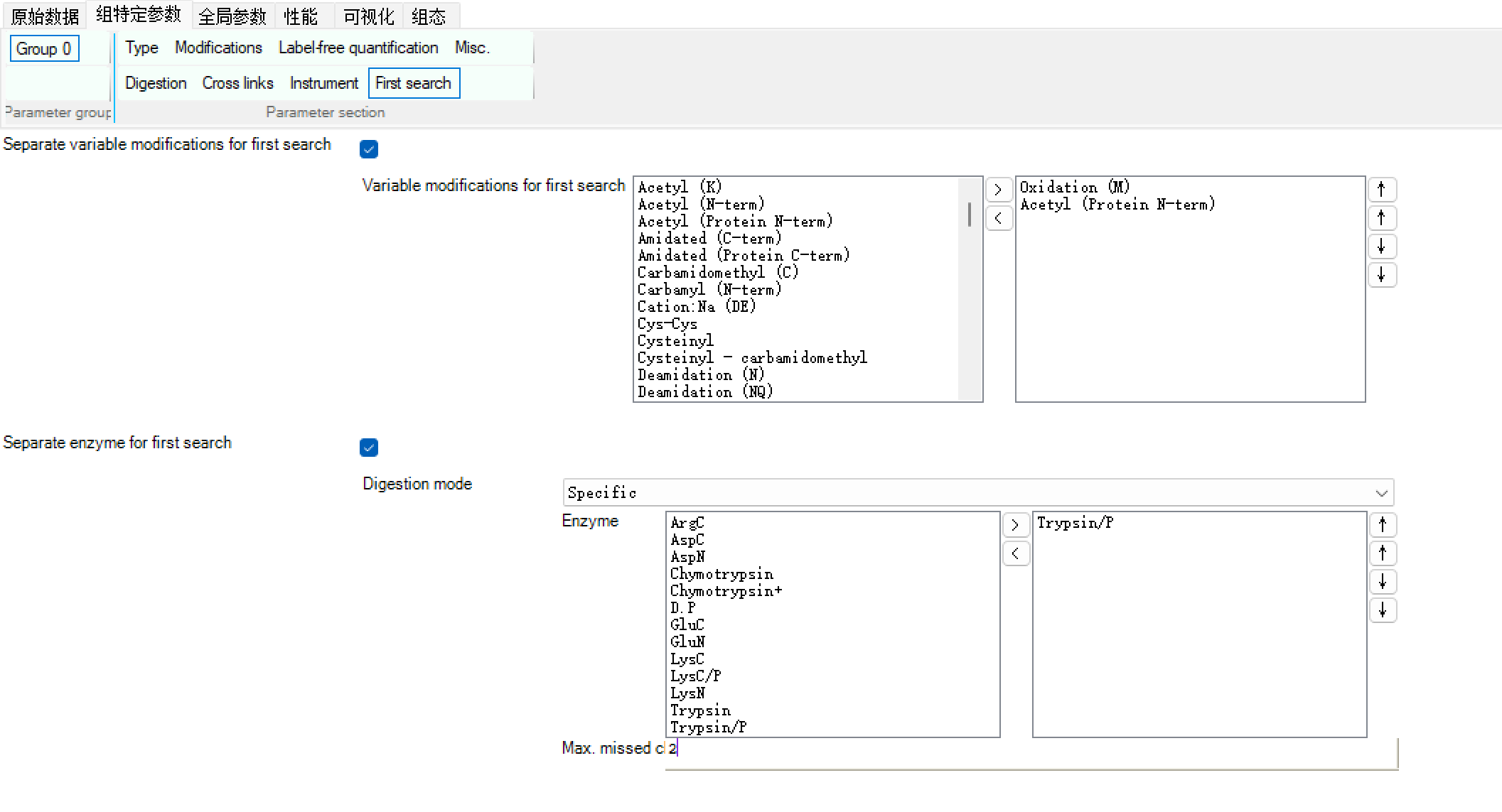Image resolution: width=1502 pixels, height=812 pixels.
Task: Go to Digestion parameter section
Action: [156, 83]
